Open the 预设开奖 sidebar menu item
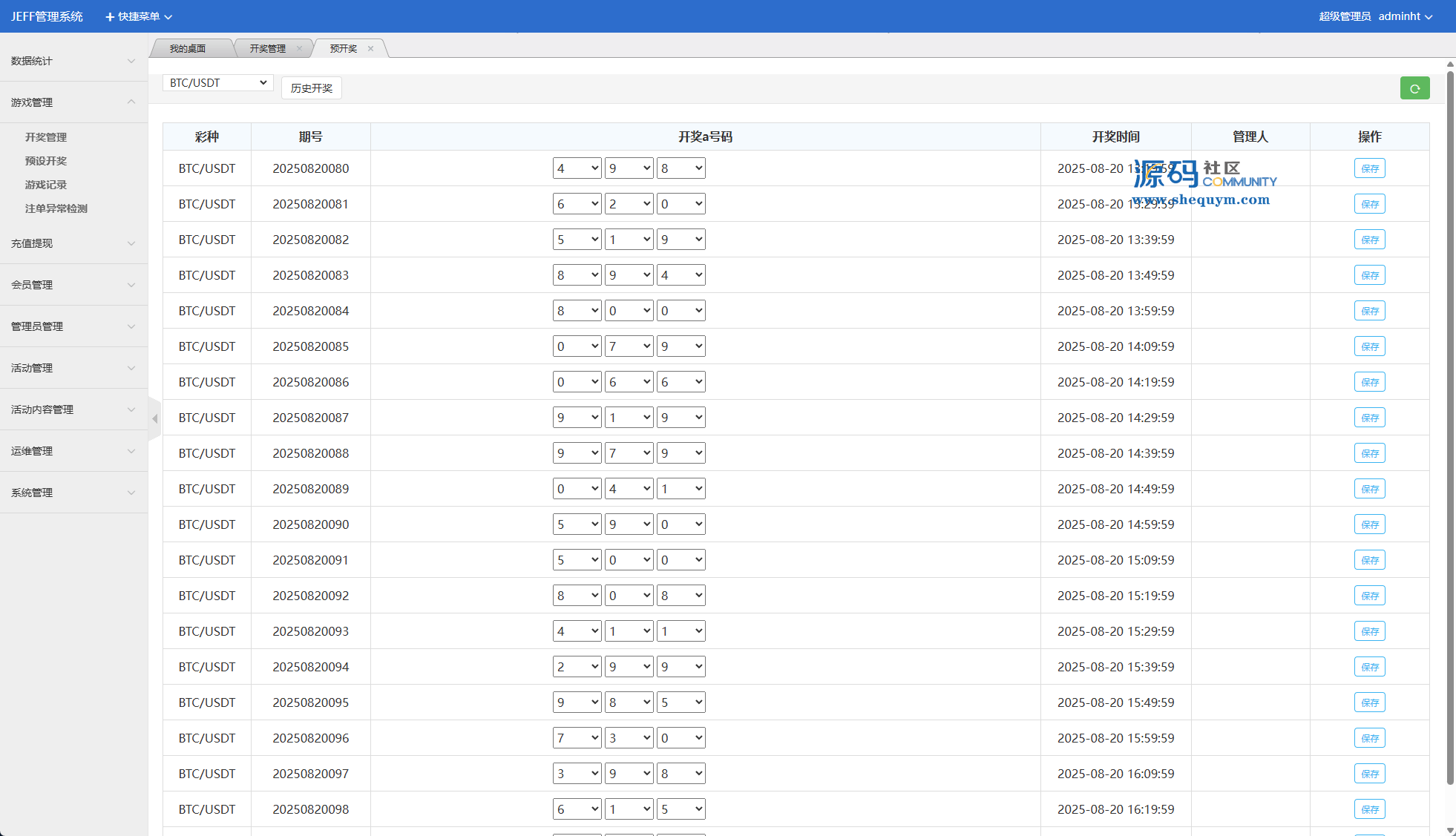Screen dimensions: 1456x836 (x=46, y=161)
